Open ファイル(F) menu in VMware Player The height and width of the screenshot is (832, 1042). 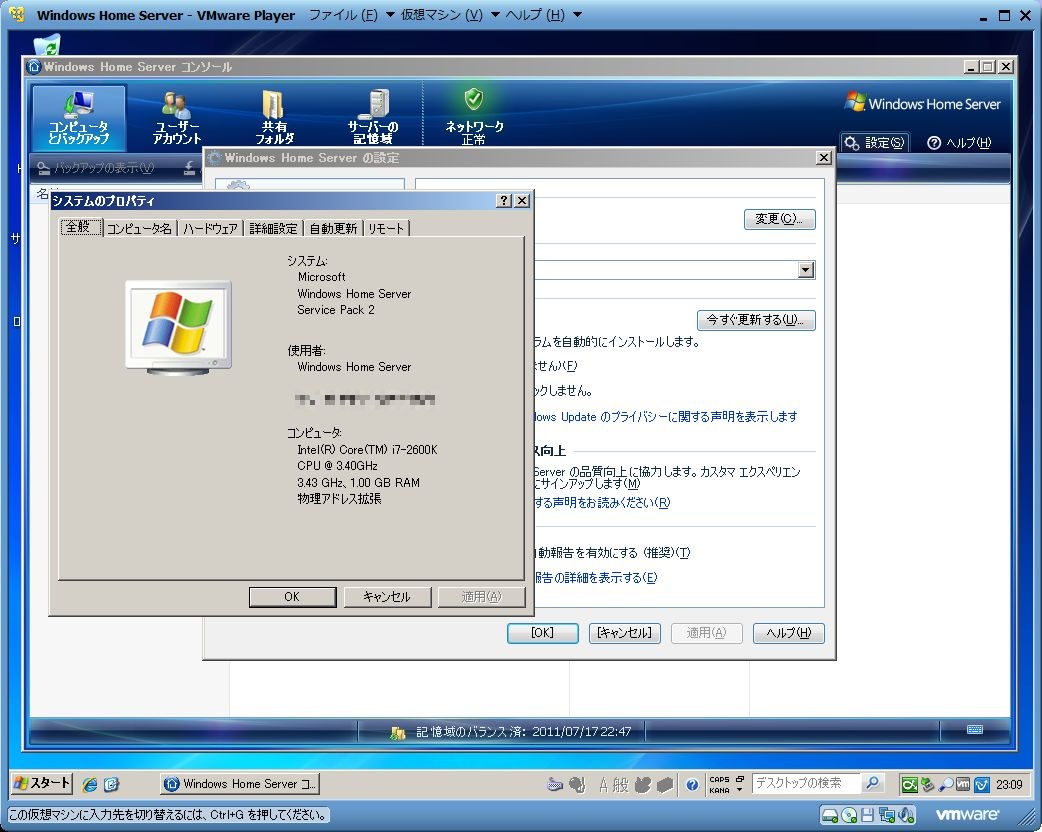click(x=344, y=15)
